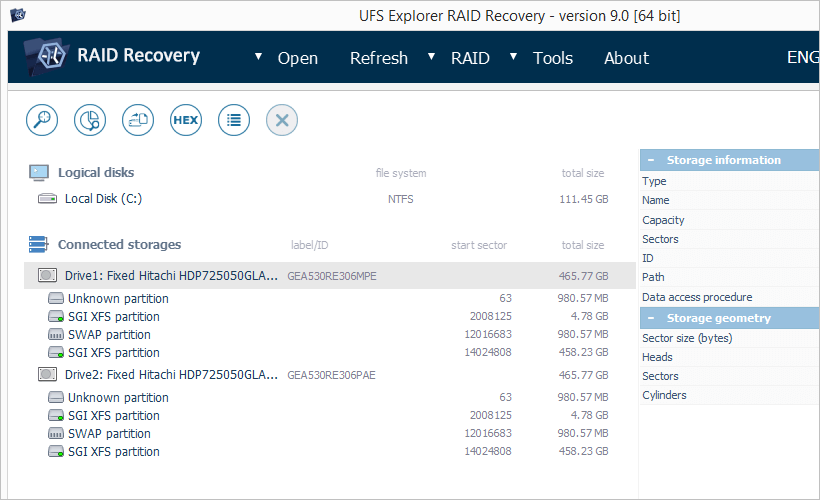The image size is (820, 500).
Task: Open the HEX viewer tool
Action: 186,121
